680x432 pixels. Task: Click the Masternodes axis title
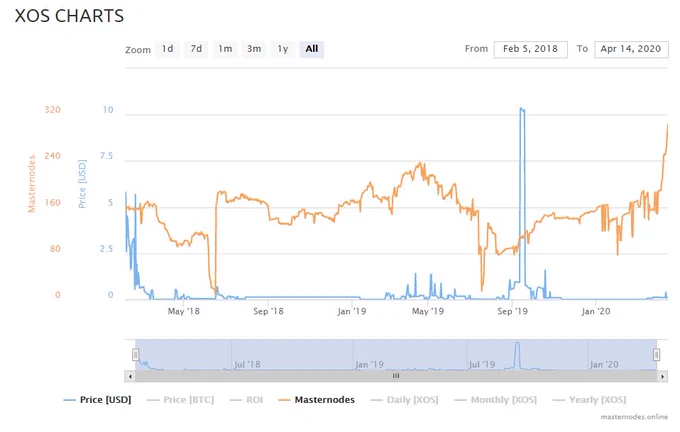click(x=31, y=184)
